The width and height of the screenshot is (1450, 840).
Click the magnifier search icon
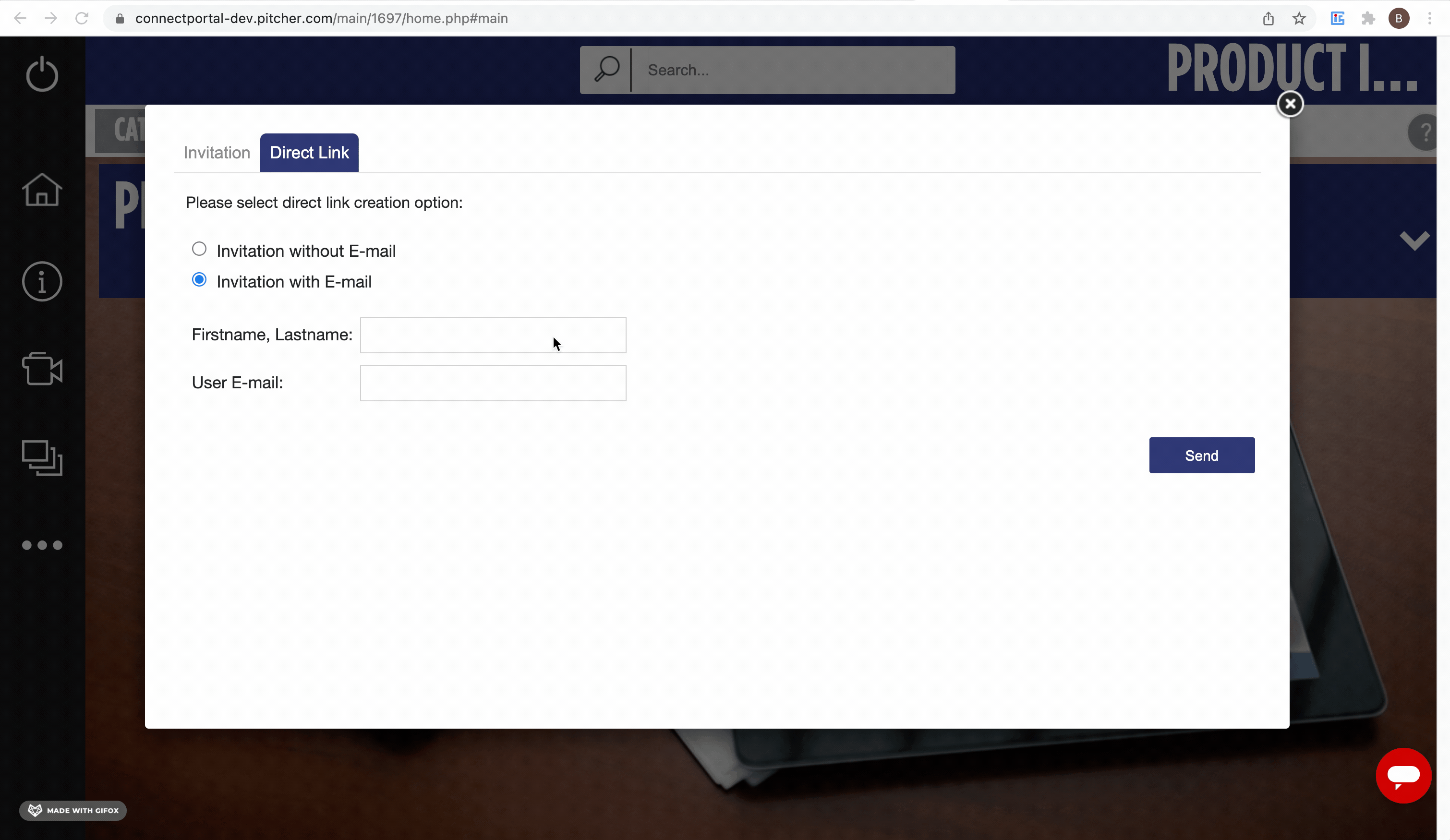[606, 70]
